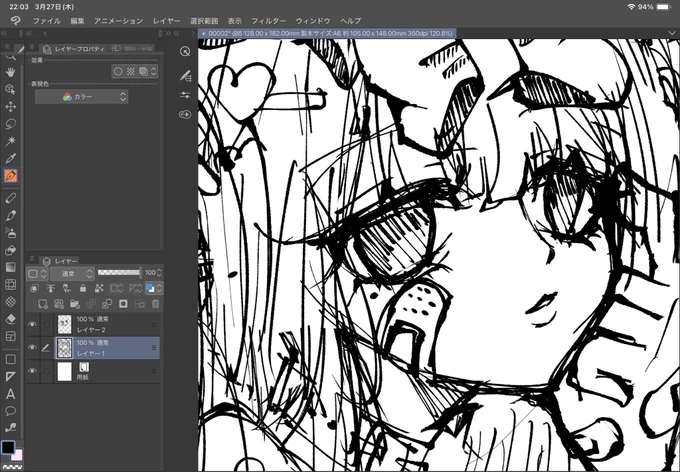This screenshot has height=472, width=680.
Task: Toggle Set as reference layer lighthouse icon
Action: click(51, 288)
